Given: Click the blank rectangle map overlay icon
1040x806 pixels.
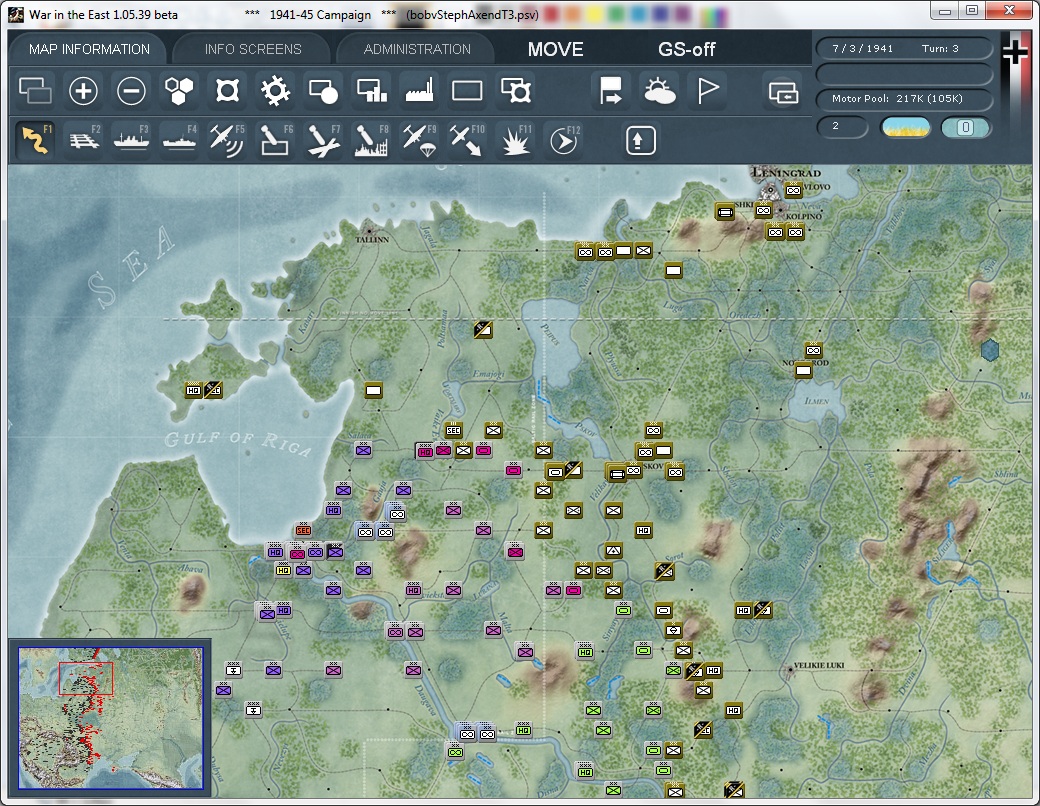Looking at the screenshot, I should pyautogui.click(x=467, y=91).
